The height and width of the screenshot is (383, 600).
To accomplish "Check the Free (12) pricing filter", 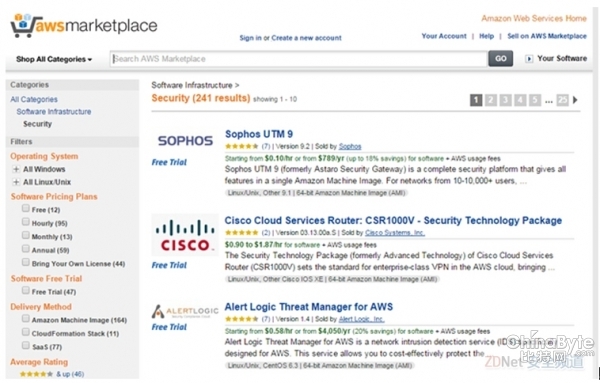I will click(x=26, y=208).
